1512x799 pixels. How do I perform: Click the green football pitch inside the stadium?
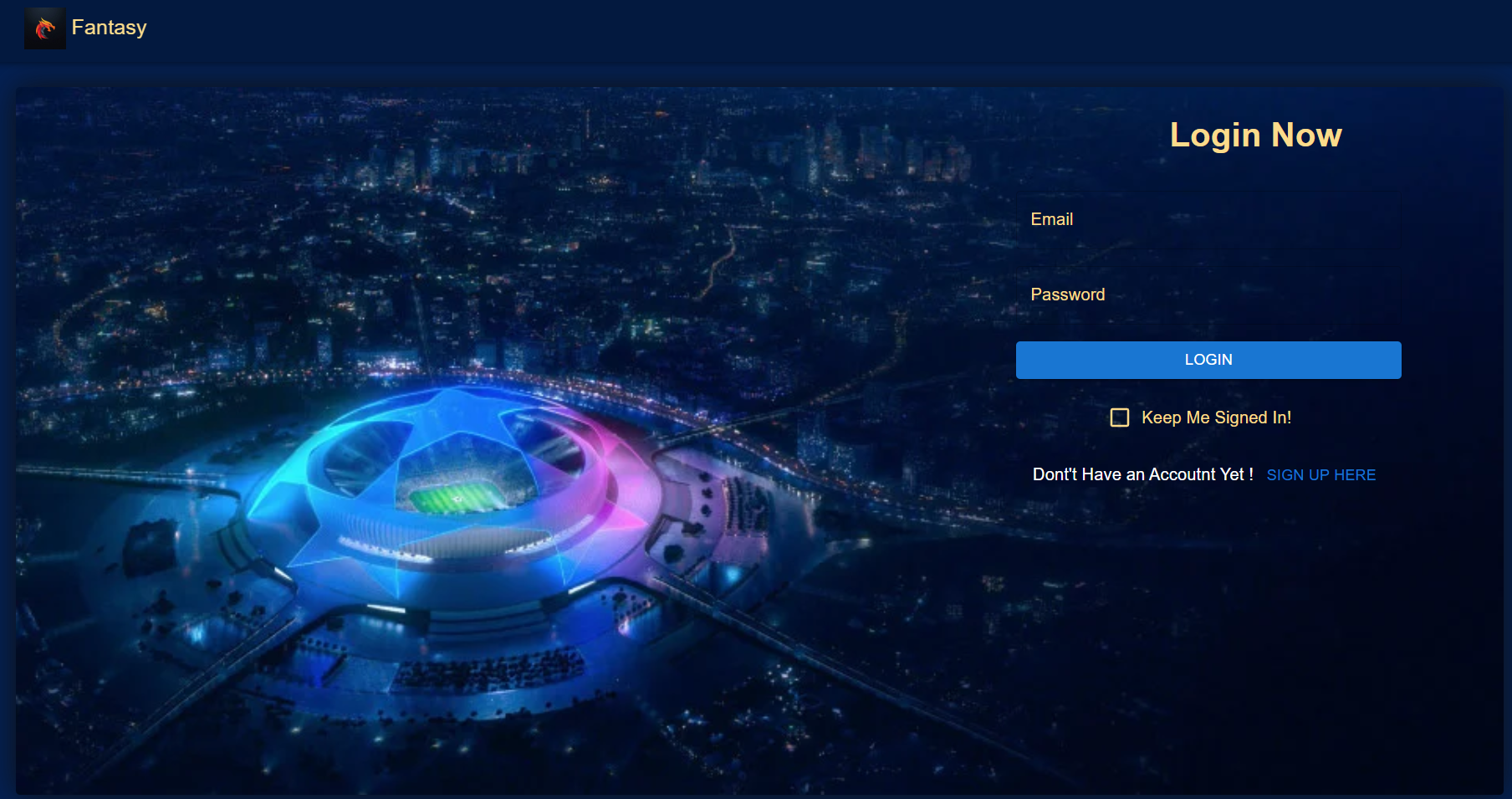tap(456, 499)
